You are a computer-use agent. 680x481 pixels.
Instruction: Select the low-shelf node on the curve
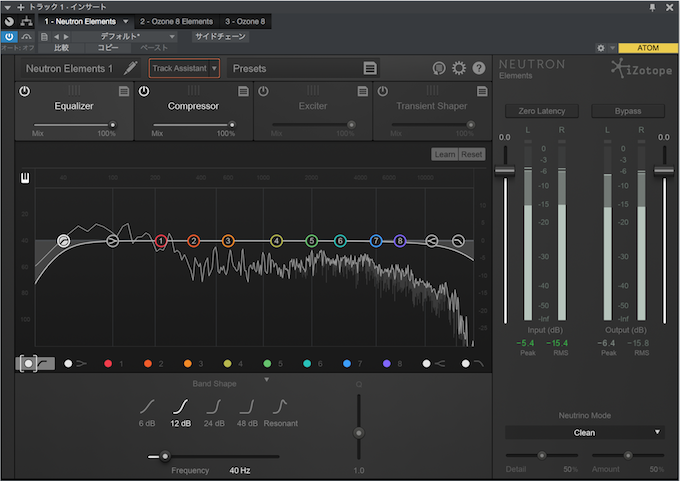point(112,241)
